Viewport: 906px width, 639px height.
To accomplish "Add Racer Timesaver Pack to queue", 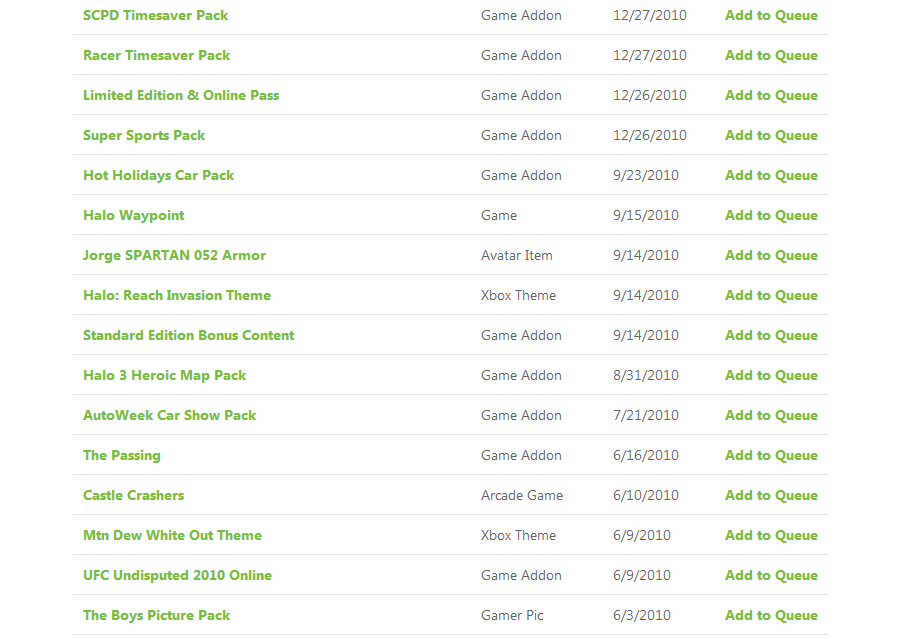I will pyautogui.click(x=771, y=55).
